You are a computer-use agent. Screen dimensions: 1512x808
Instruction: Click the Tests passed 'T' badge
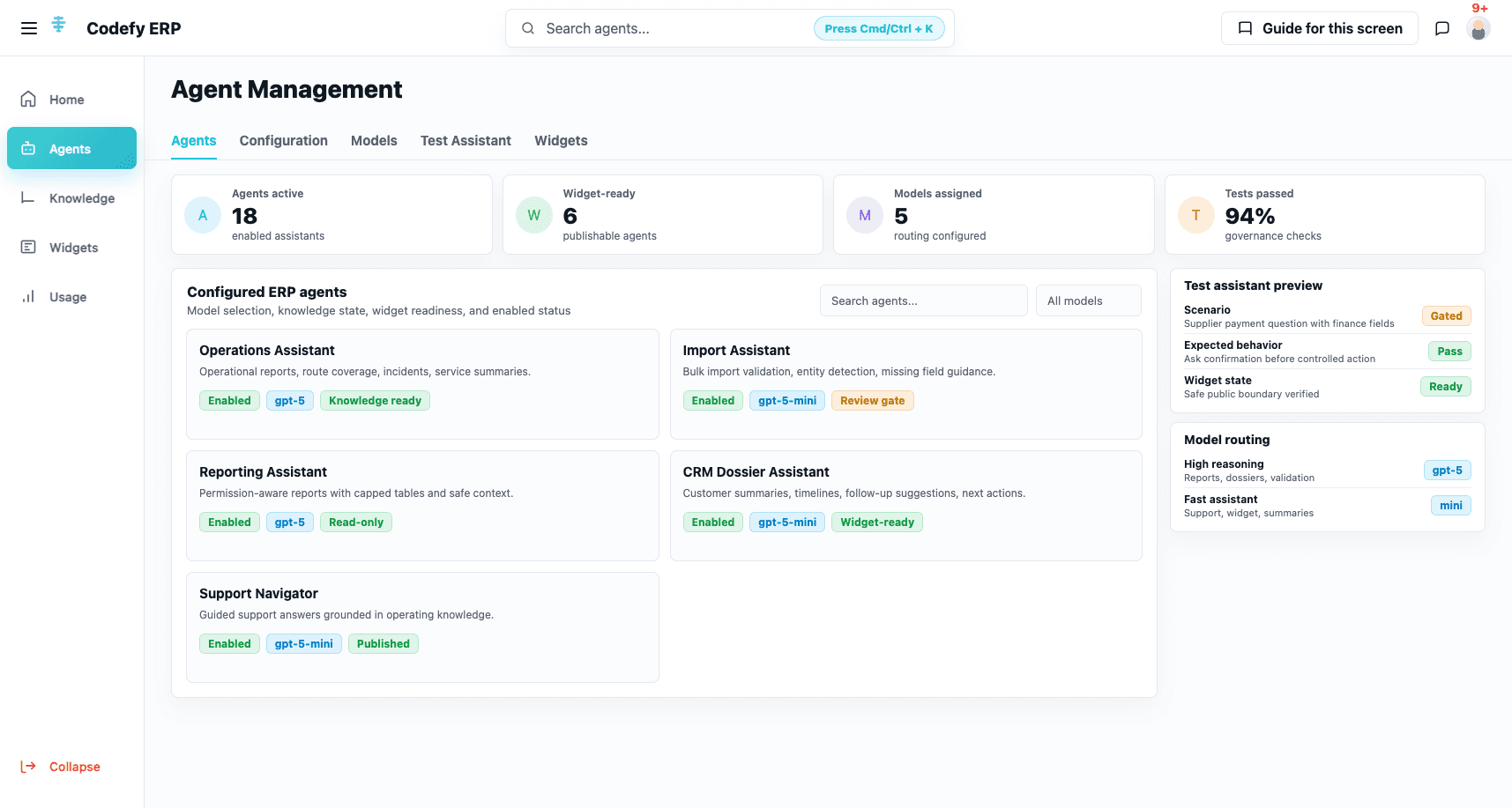tap(1196, 215)
